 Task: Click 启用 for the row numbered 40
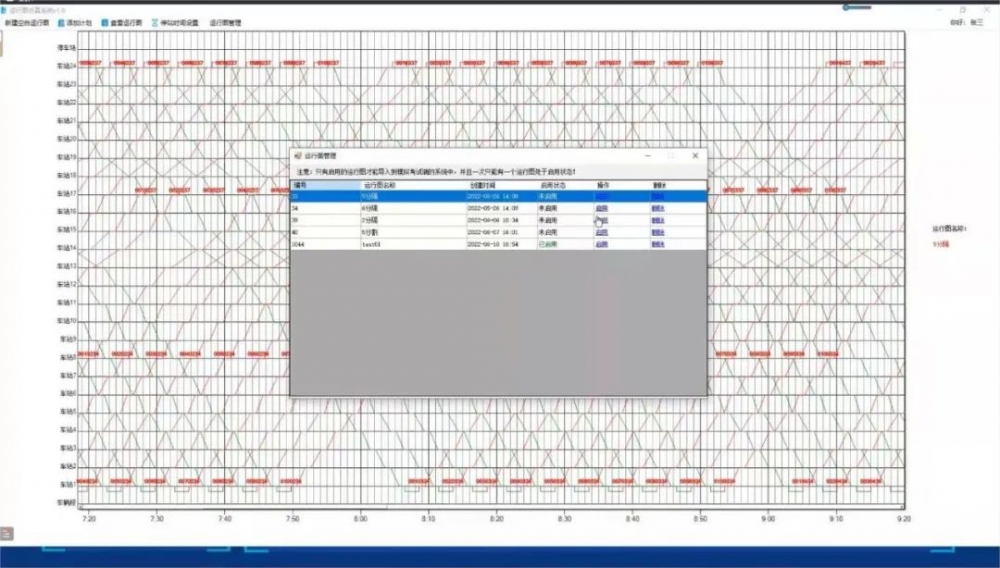pos(601,232)
